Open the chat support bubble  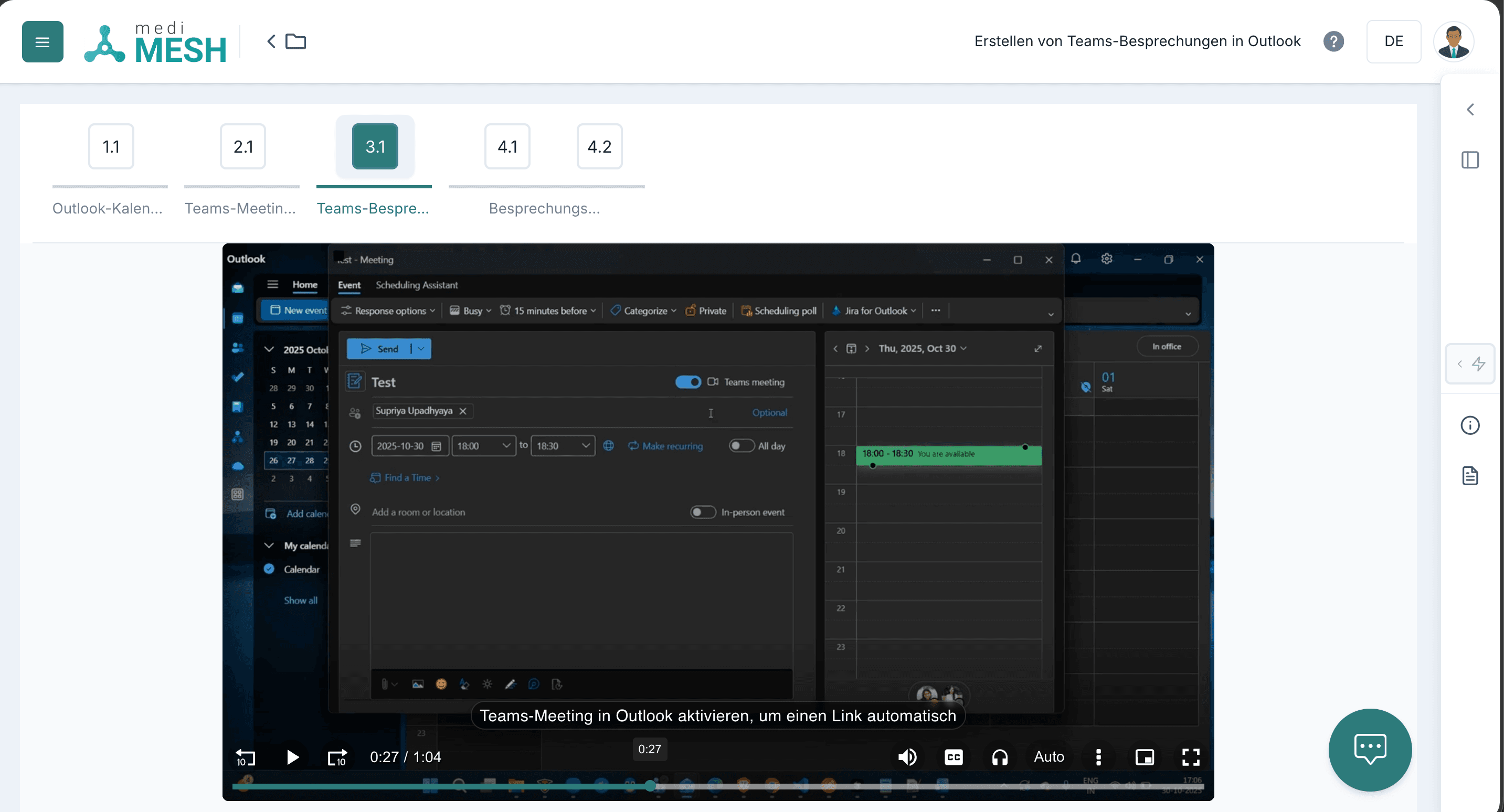(1370, 750)
